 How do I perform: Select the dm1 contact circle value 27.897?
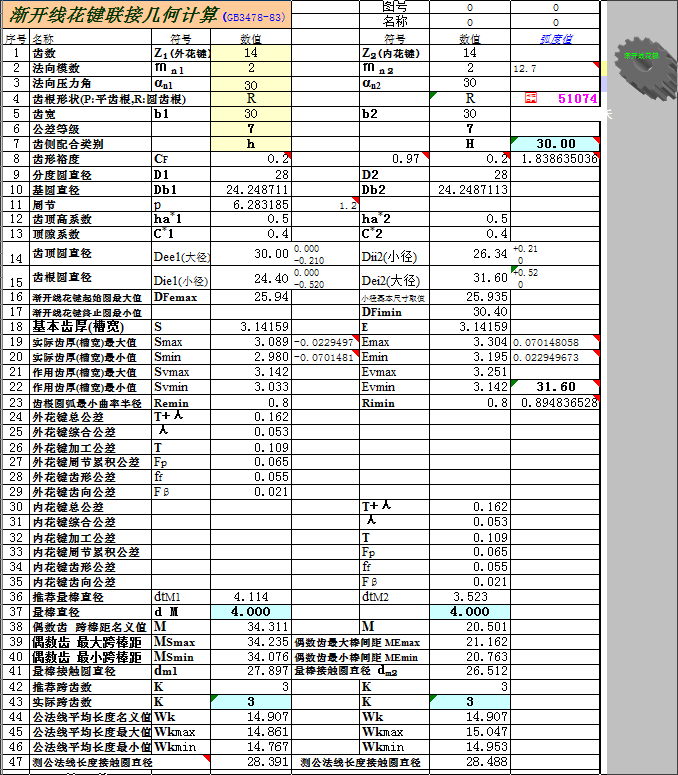click(x=251, y=671)
